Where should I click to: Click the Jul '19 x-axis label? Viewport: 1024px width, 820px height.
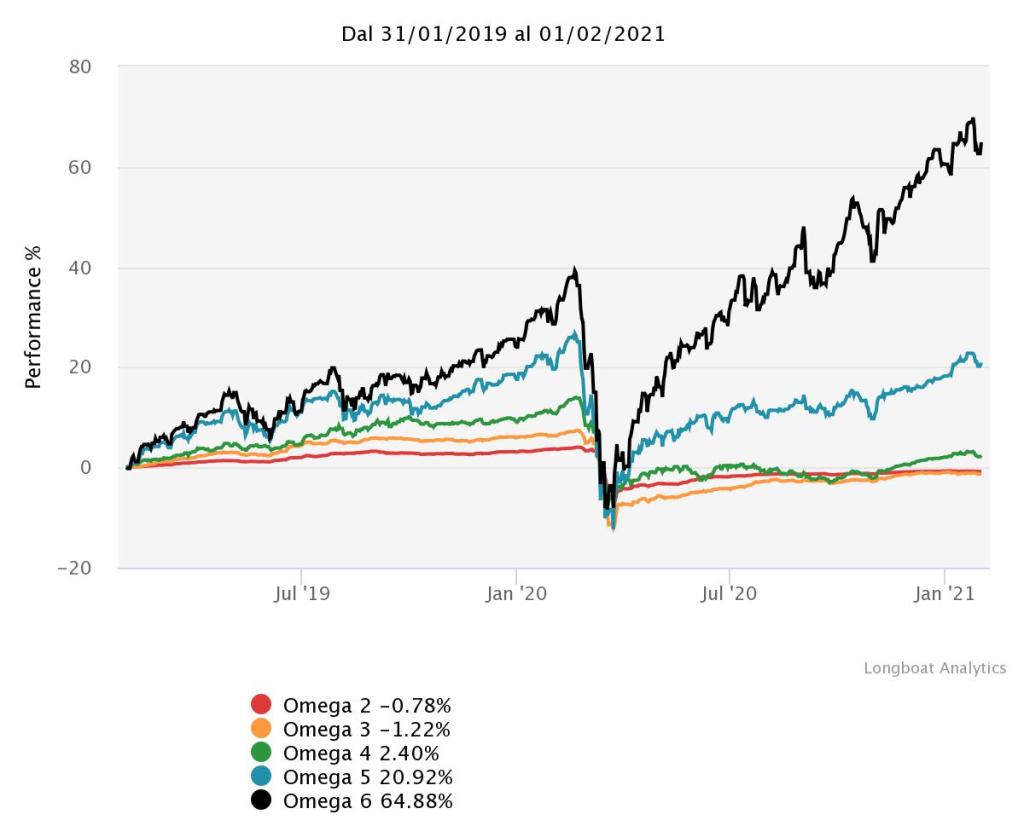tap(301, 594)
